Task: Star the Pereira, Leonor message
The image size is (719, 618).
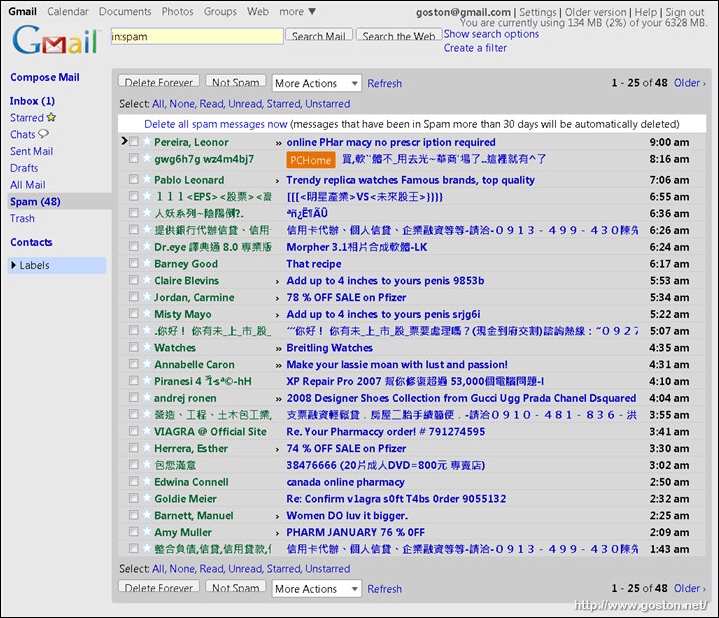Action: [x=147, y=142]
